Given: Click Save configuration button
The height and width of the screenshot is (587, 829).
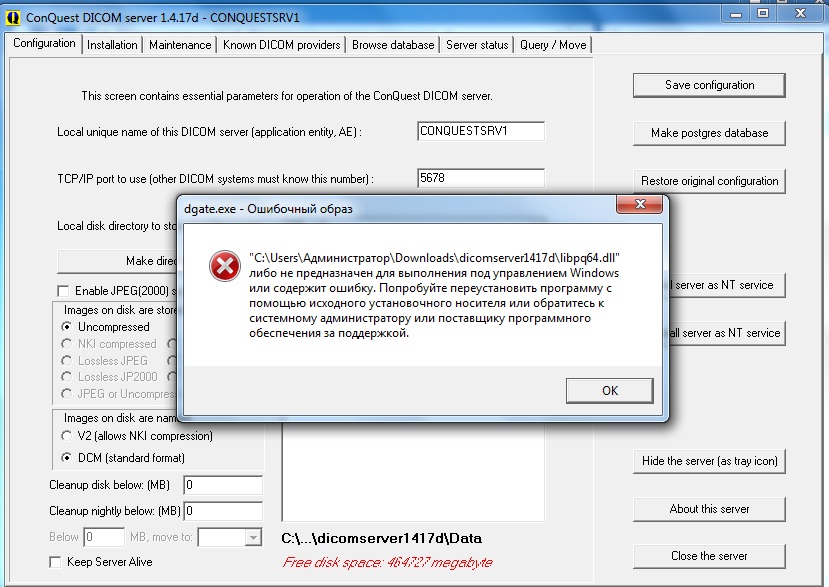Looking at the screenshot, I should tap(709, 85).
